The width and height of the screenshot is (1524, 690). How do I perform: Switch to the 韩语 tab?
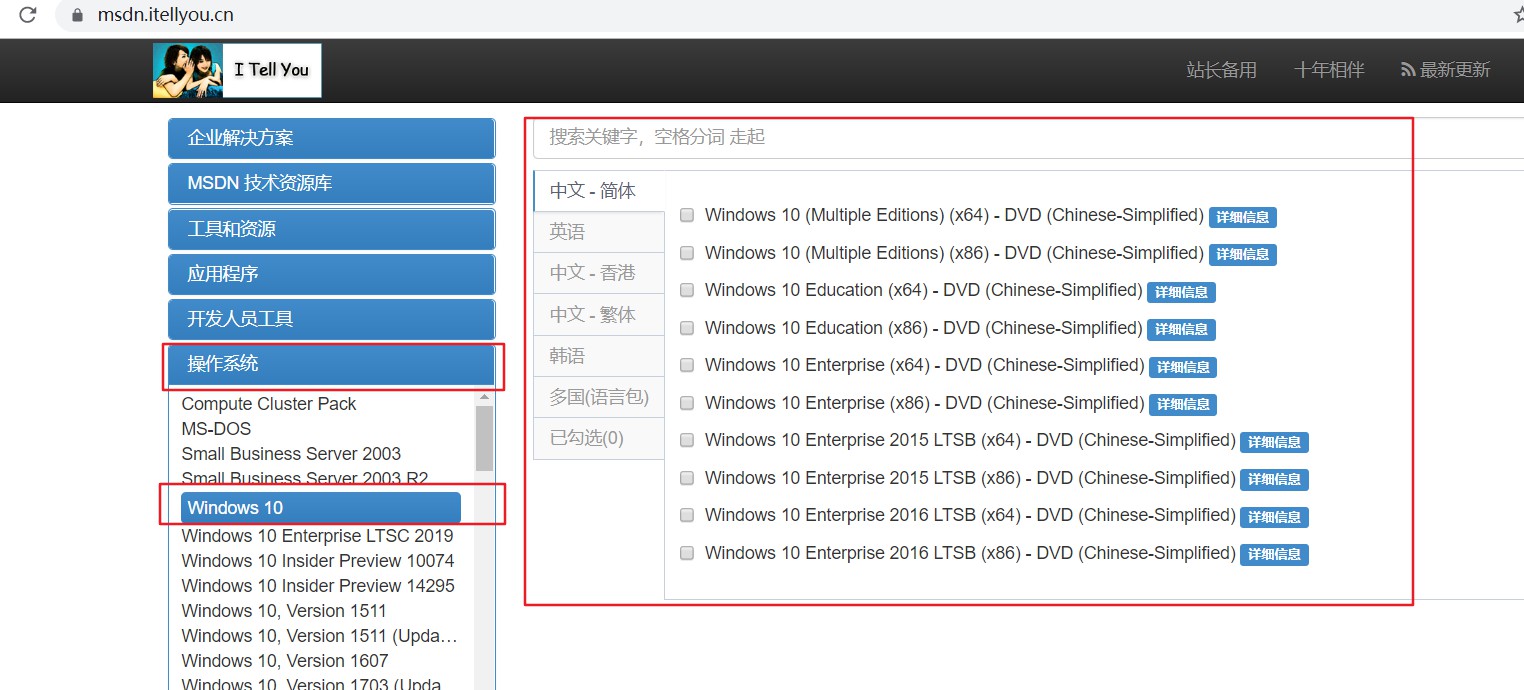point(598,356)
